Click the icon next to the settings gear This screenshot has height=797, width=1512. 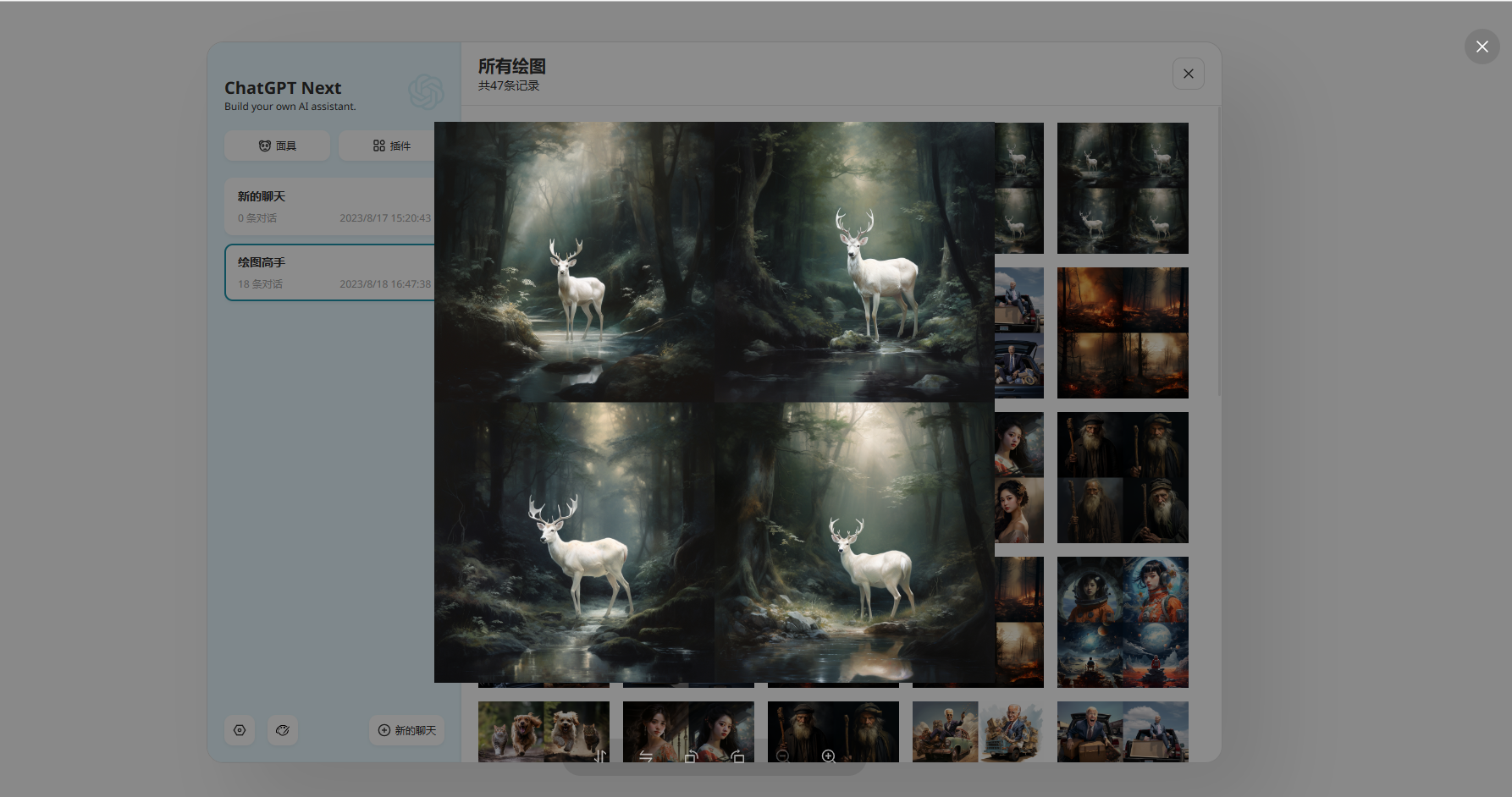pos(283,730)
